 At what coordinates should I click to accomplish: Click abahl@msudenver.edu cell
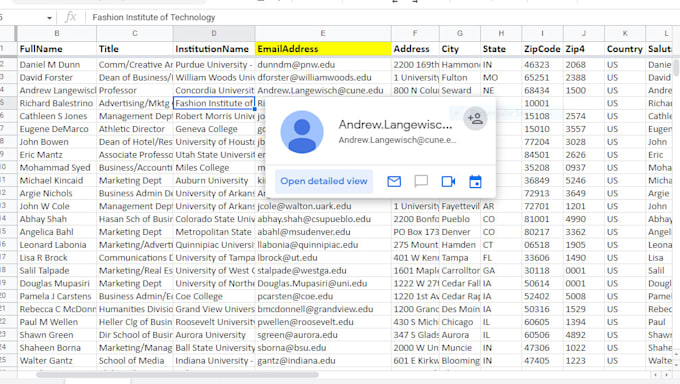click(x=323, y=232)
